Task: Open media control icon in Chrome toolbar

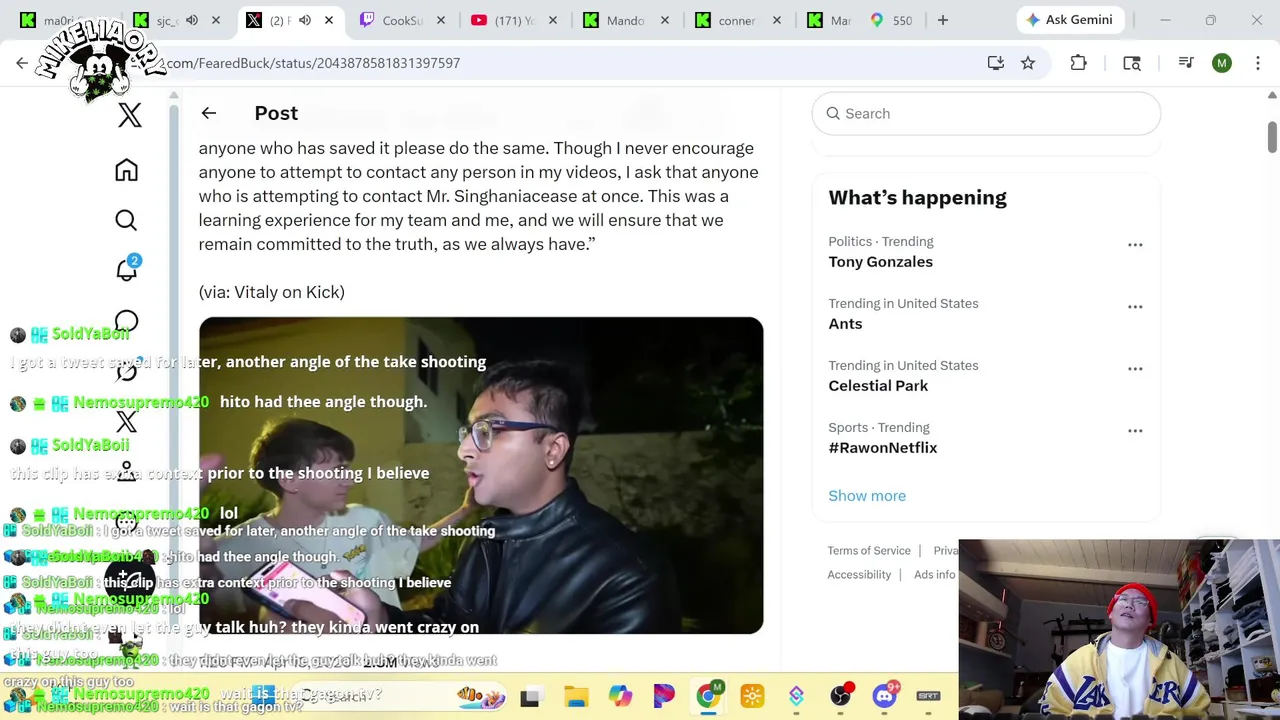Action: coord(1186,63)
